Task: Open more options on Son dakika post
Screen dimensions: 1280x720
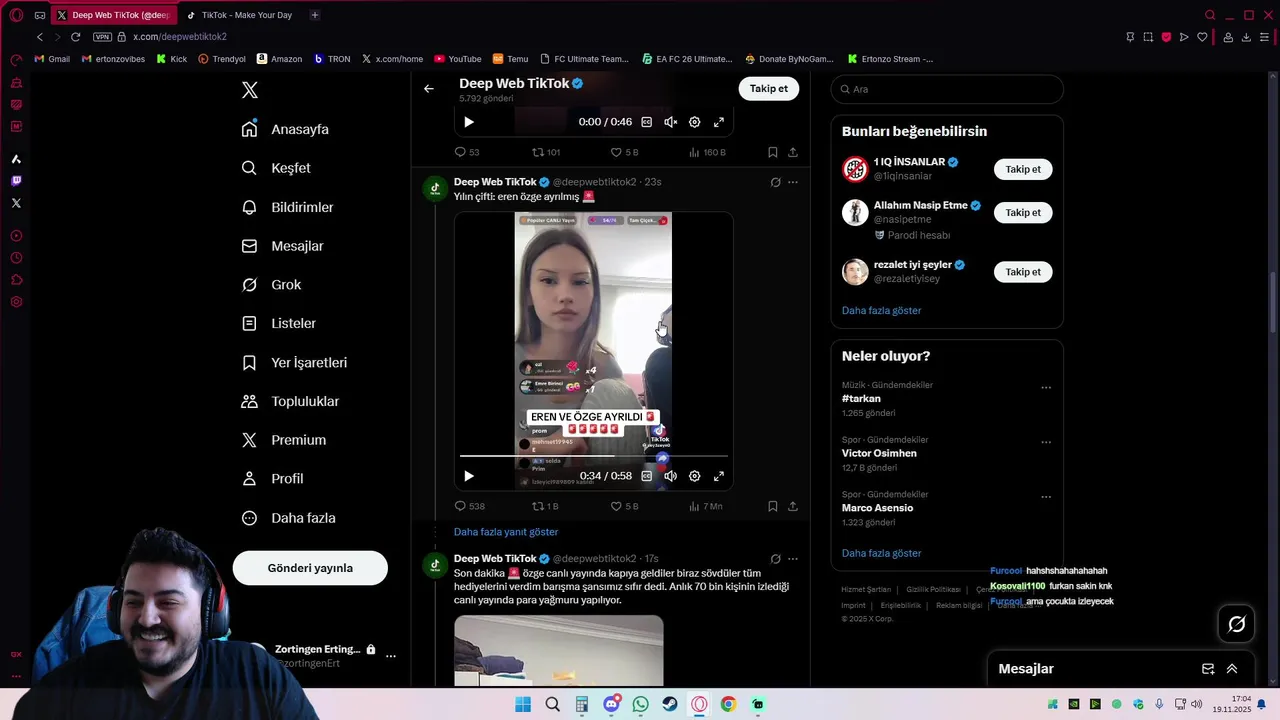Action: click(x=793, y=559)
